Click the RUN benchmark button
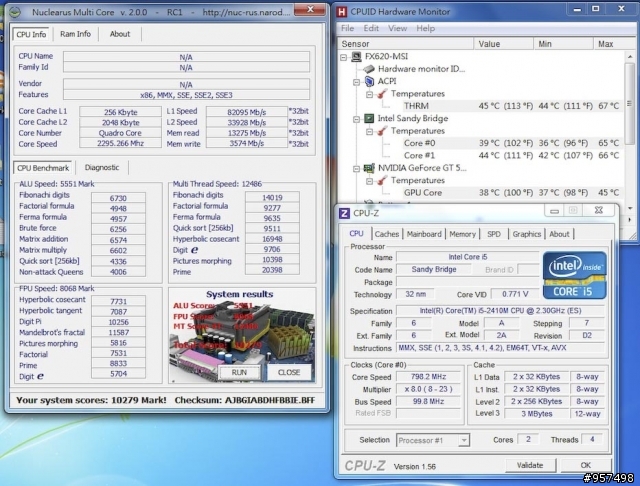This screenshot has width=640, height=486. [239, 372]
